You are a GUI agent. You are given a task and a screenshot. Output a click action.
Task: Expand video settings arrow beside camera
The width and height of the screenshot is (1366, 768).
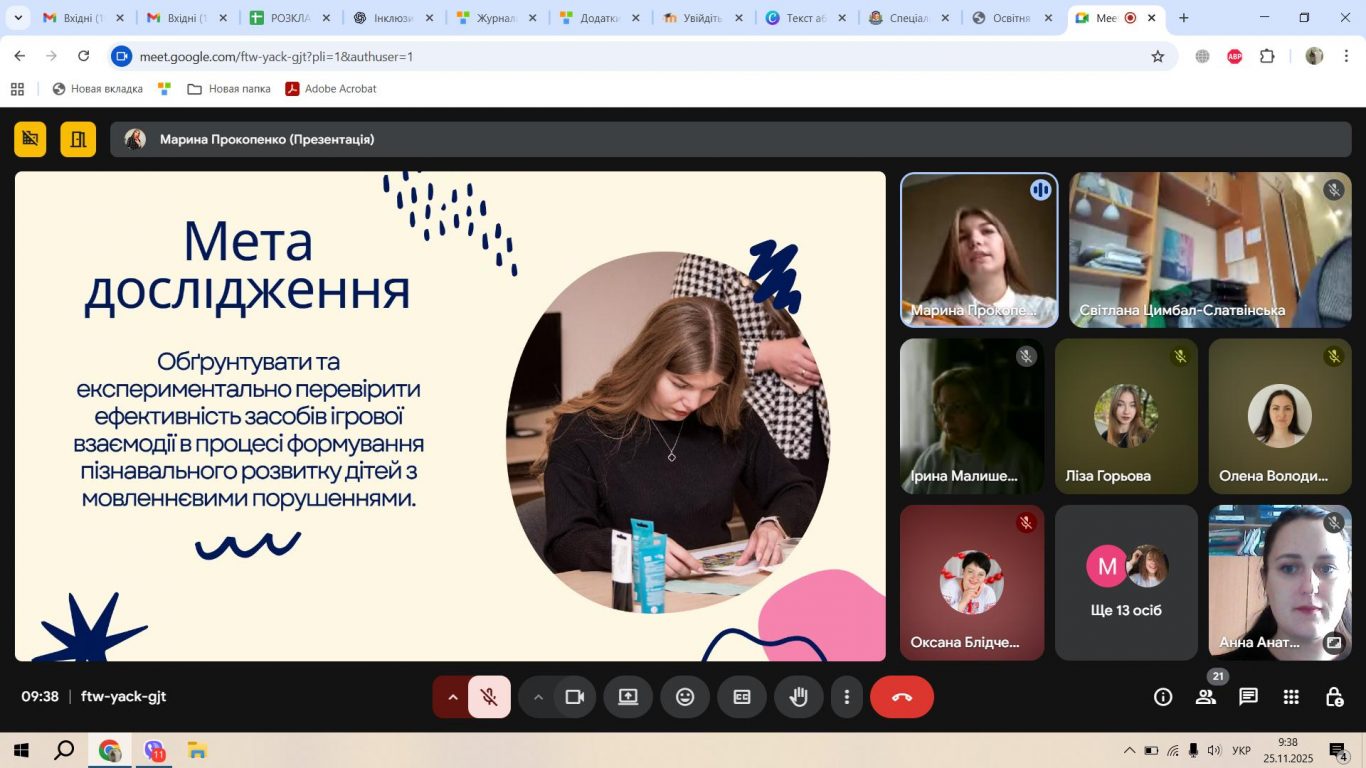tap(538, 697)
